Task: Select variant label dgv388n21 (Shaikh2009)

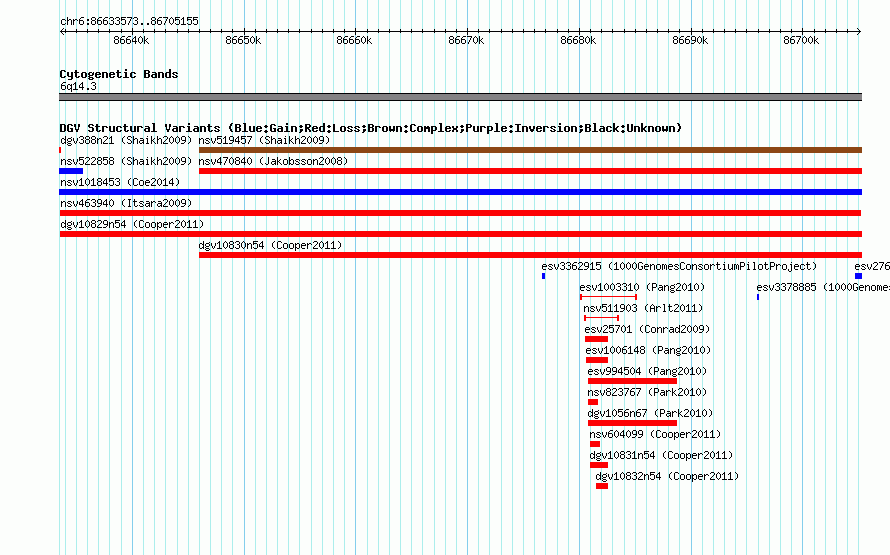Action: 126,140
